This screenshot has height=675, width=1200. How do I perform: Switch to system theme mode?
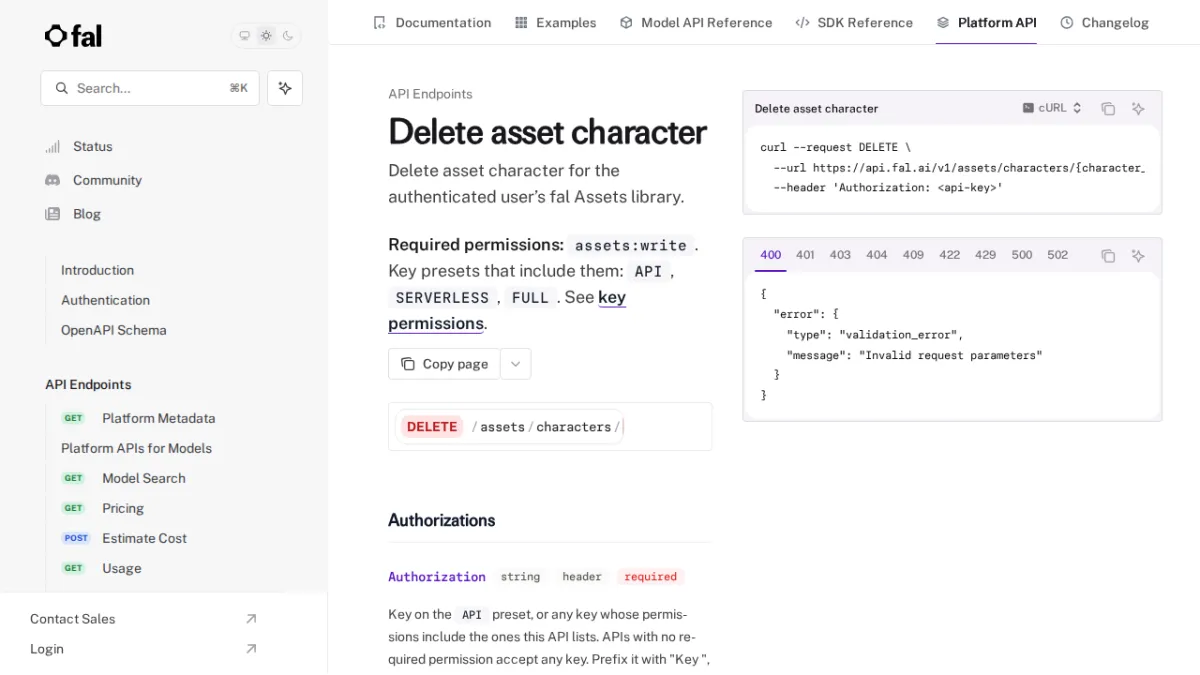click(244, 36)
